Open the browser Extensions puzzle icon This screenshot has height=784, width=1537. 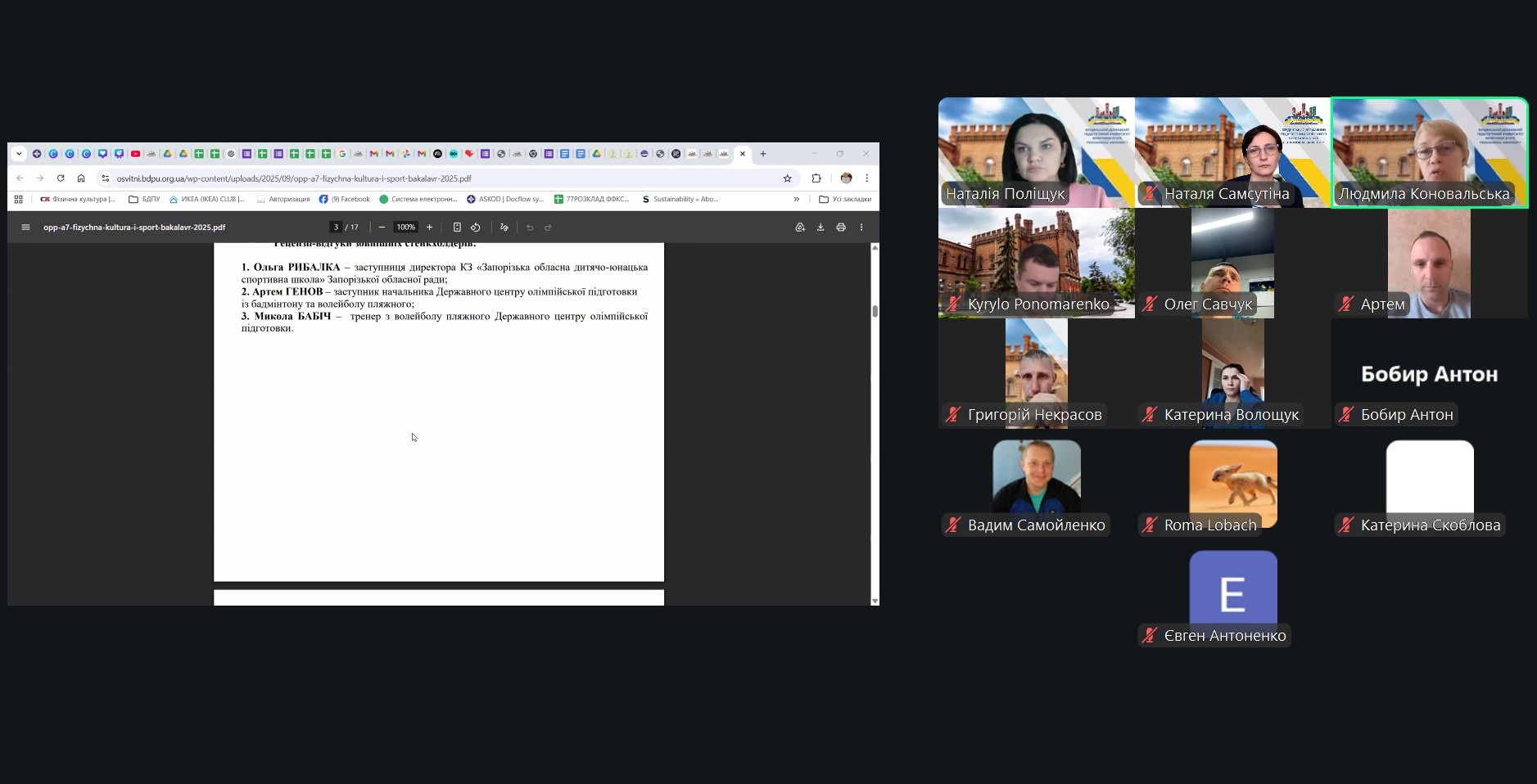tap(816, 178)
